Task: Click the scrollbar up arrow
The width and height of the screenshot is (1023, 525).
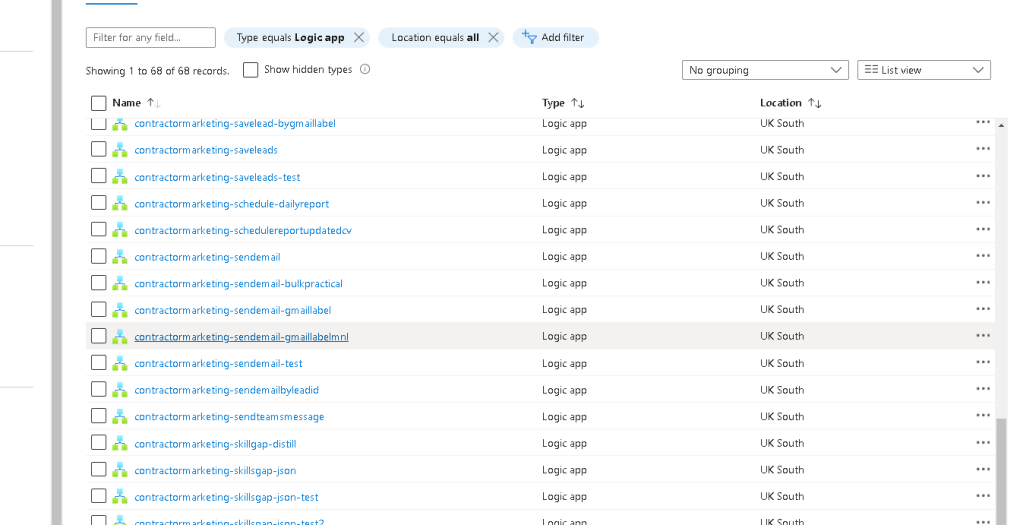Action: tap(1001, 125)
